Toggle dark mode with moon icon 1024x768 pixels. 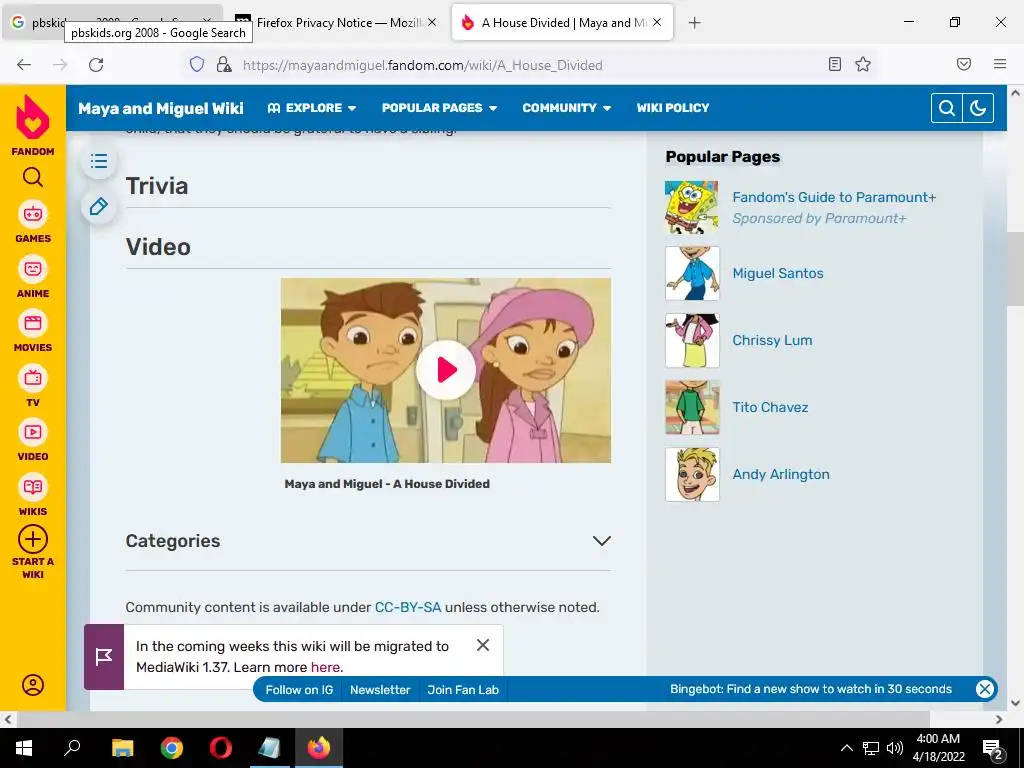[x=978, y=108]
